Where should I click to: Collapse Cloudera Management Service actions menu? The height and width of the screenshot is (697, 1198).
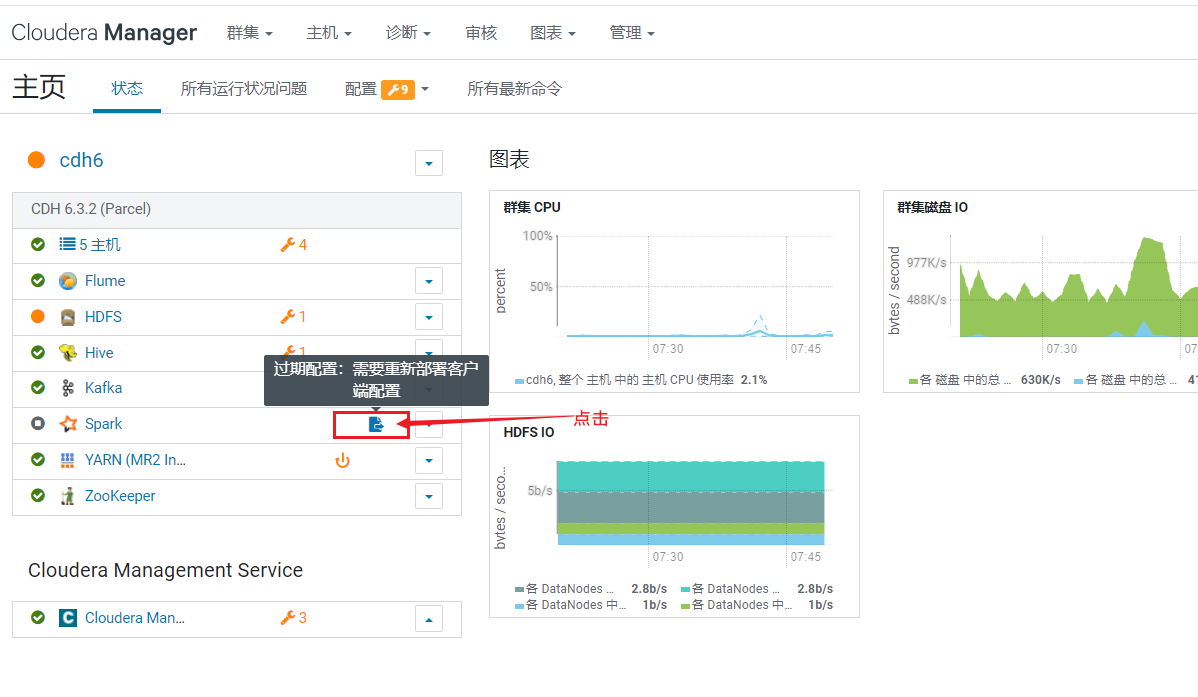[429, 619]
